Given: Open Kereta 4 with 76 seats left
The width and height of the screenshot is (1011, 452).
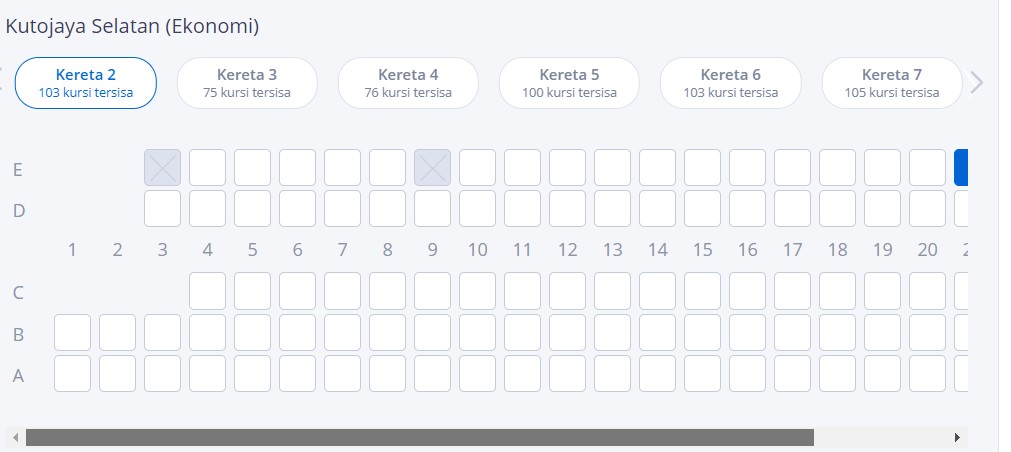Looking at the screenshot, I should [x=408, y=83].
